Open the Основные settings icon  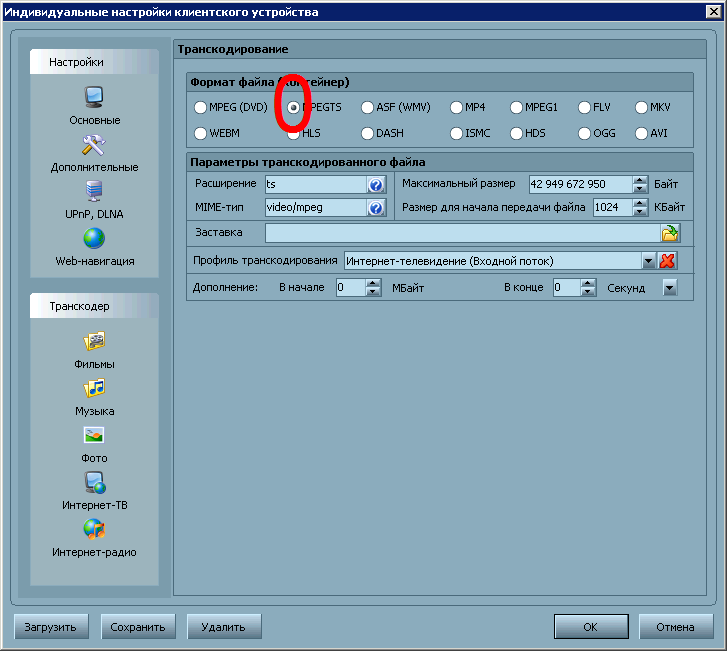[x=95, y=98]
